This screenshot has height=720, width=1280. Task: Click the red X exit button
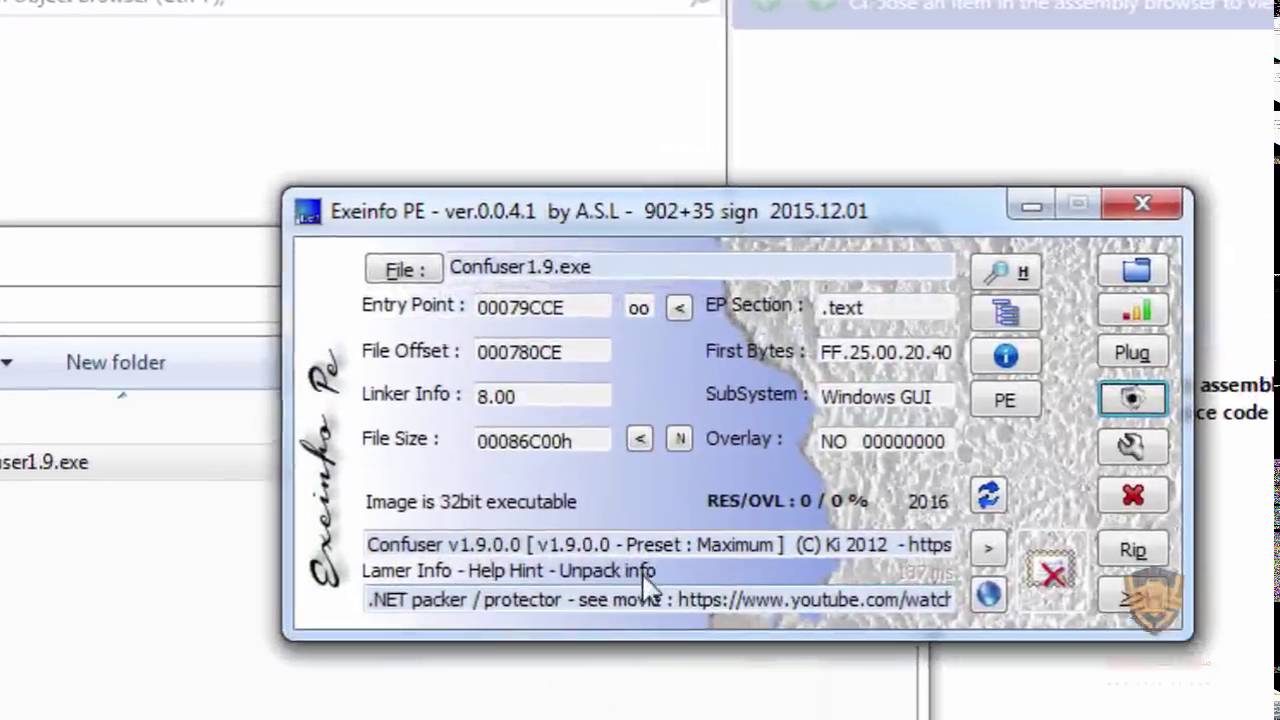pyautogui.click(x=1132, y=496)
